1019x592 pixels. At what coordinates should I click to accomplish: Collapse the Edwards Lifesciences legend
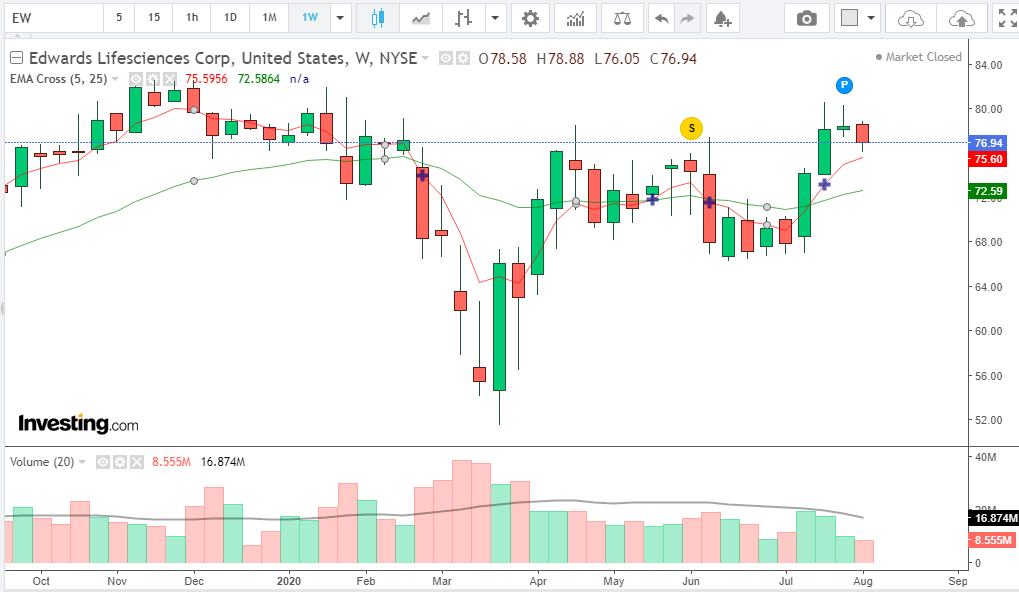[x=17, y=58]
